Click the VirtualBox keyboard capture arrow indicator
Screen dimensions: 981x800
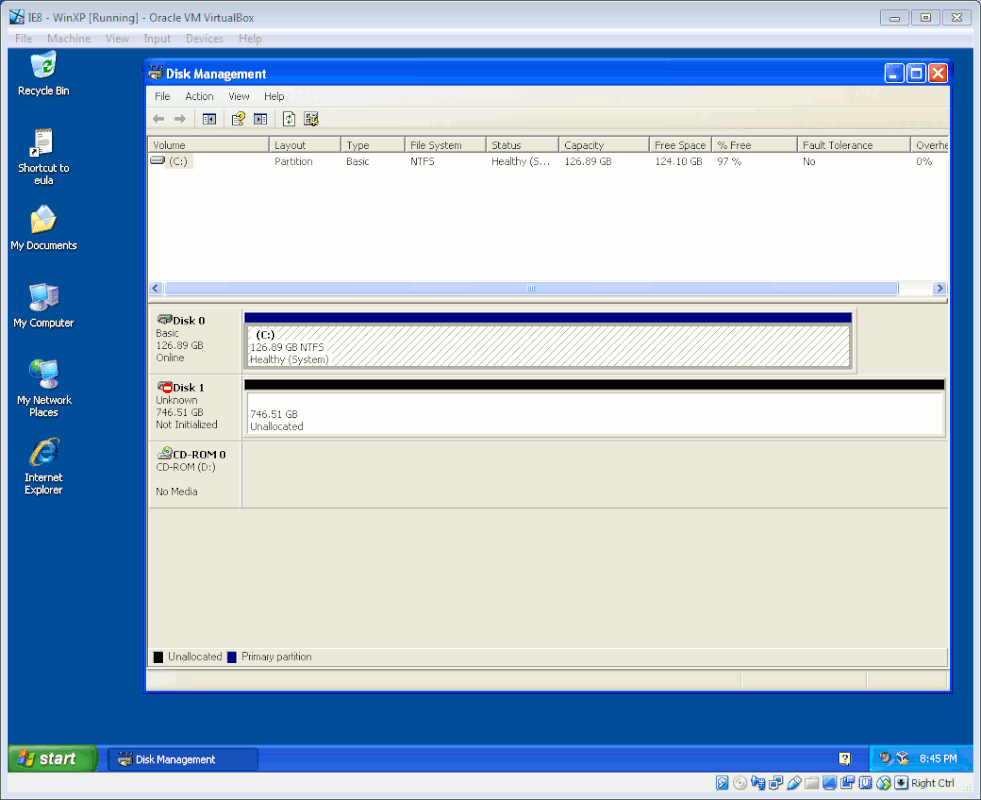(901, 782)
